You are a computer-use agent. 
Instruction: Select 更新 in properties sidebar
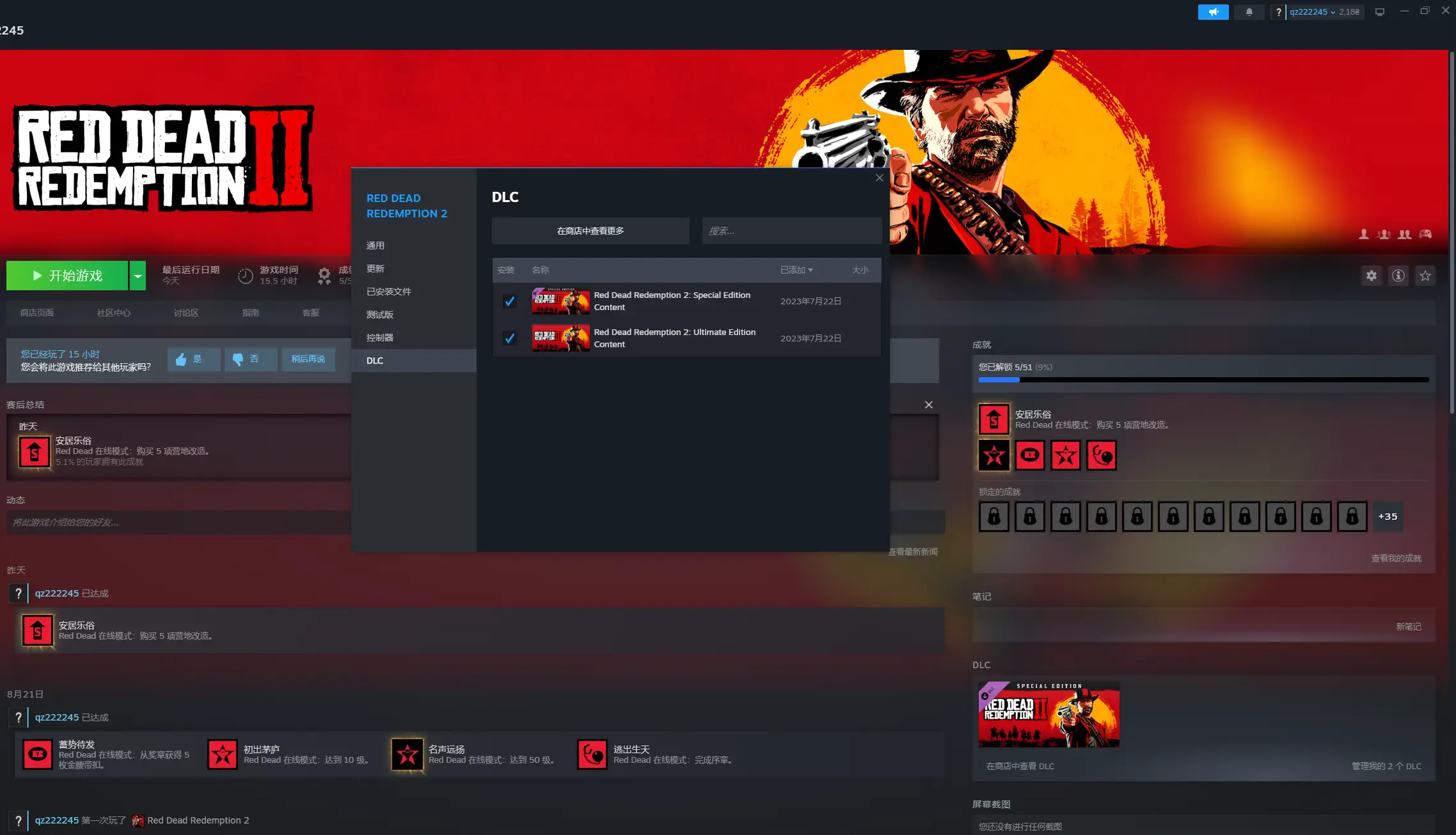coord(414,269)
